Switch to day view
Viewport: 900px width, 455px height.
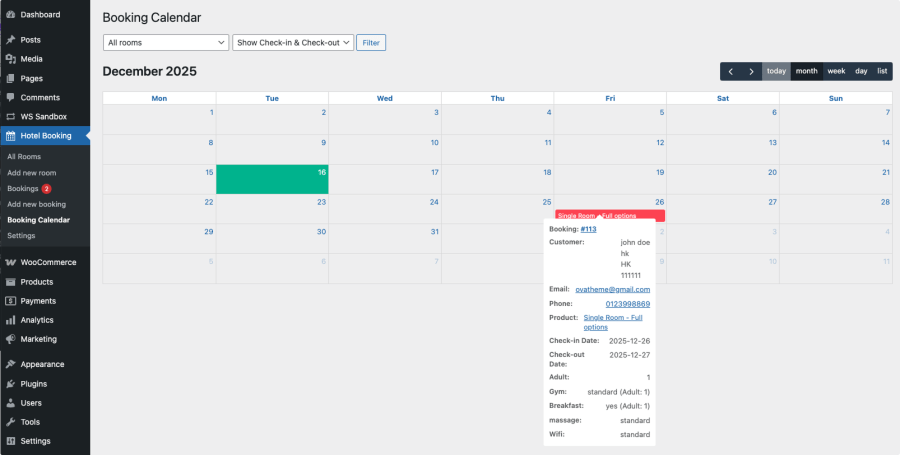point(861,71)
